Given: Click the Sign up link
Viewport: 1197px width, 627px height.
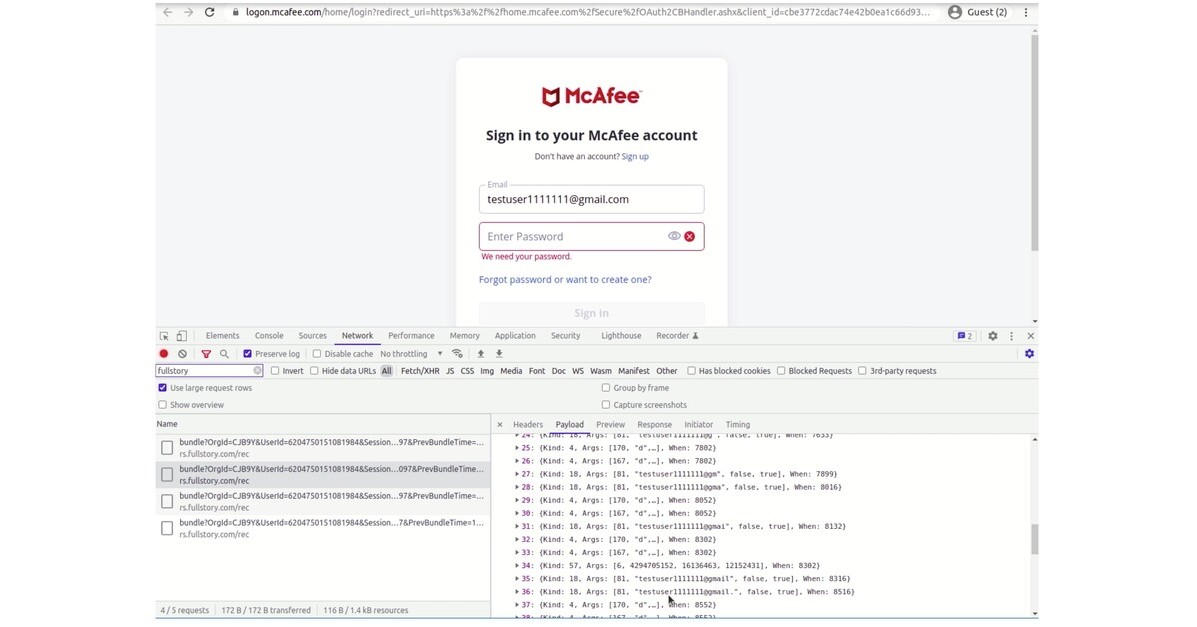Looking at the screenshot, I should point(635,157).
